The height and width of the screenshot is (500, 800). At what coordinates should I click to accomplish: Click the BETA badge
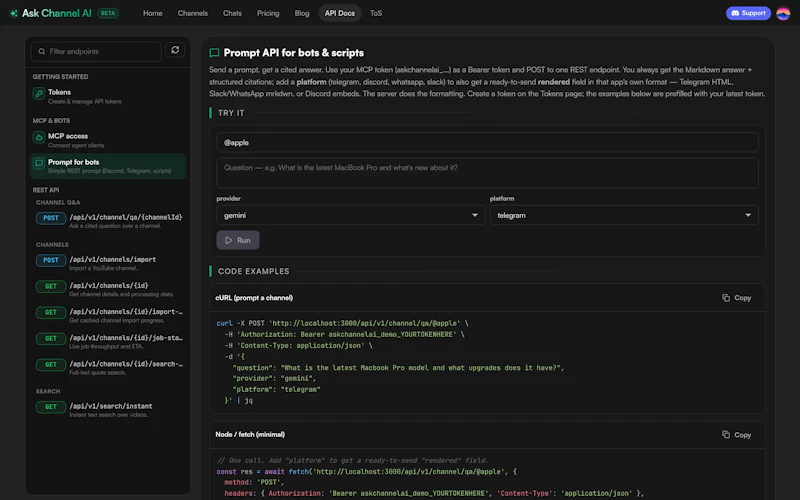click(108, 13)
